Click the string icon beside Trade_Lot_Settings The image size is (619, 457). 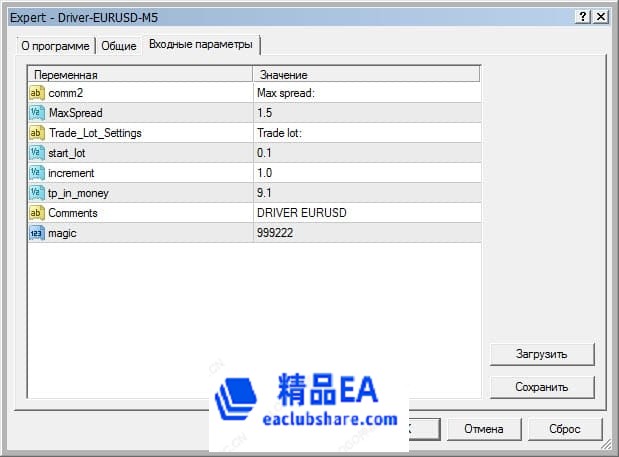coord(37,133)
